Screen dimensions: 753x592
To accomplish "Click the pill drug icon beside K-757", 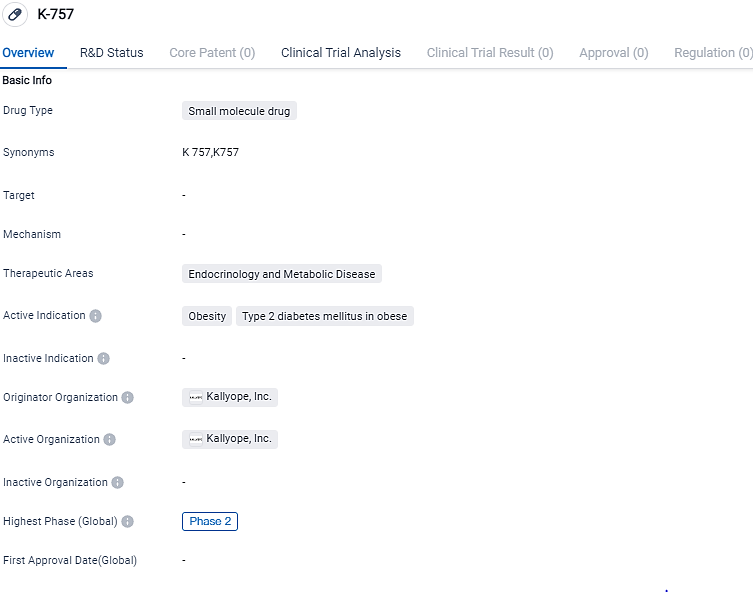I will point(15,15).
